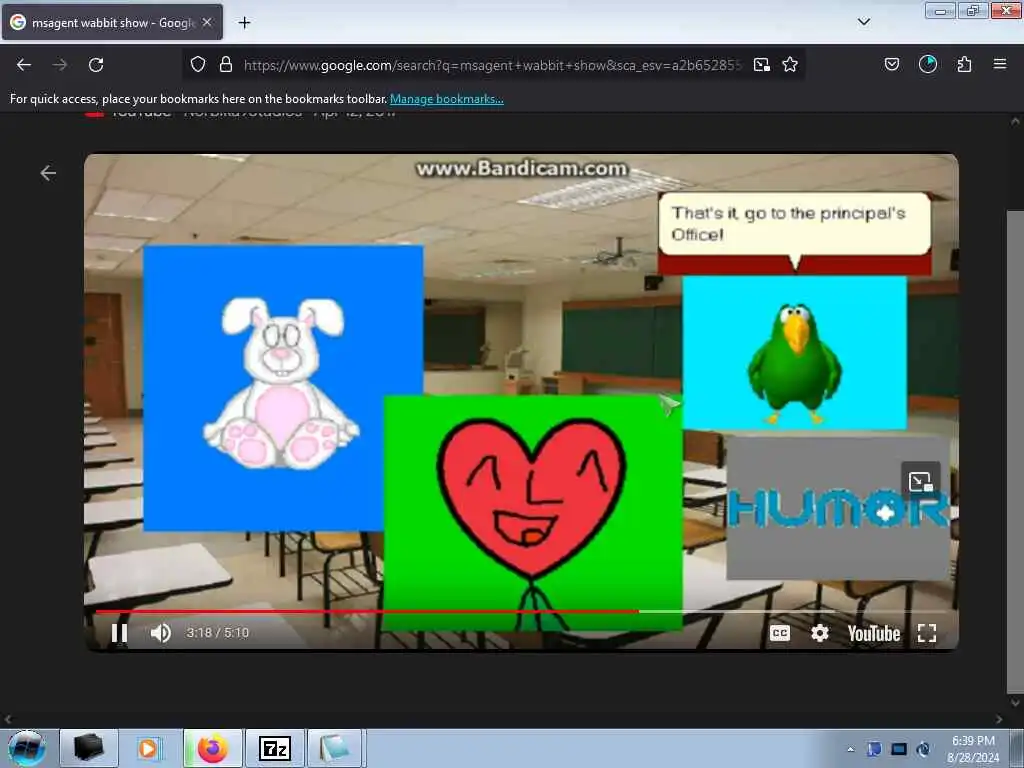Mute the video volume
Image resolution: width=1024 pixels, height=768 pixels.
coord(161,633)
